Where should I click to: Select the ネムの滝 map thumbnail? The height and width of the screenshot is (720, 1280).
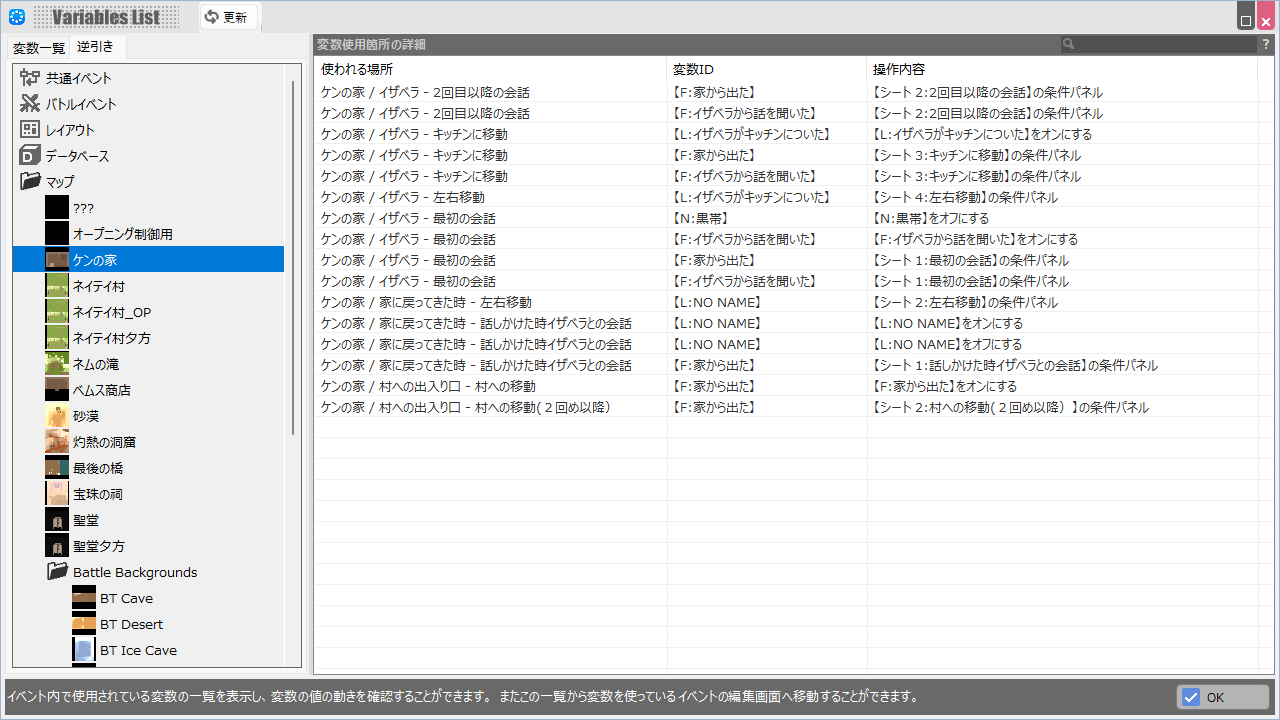pyautogui.click(x=57, y=364)
